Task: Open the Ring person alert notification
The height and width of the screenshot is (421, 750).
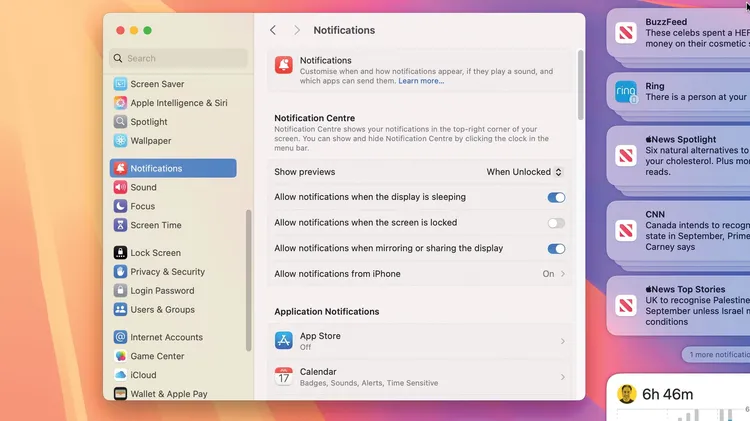Action: pyautogui.click(x=678, y=92)
